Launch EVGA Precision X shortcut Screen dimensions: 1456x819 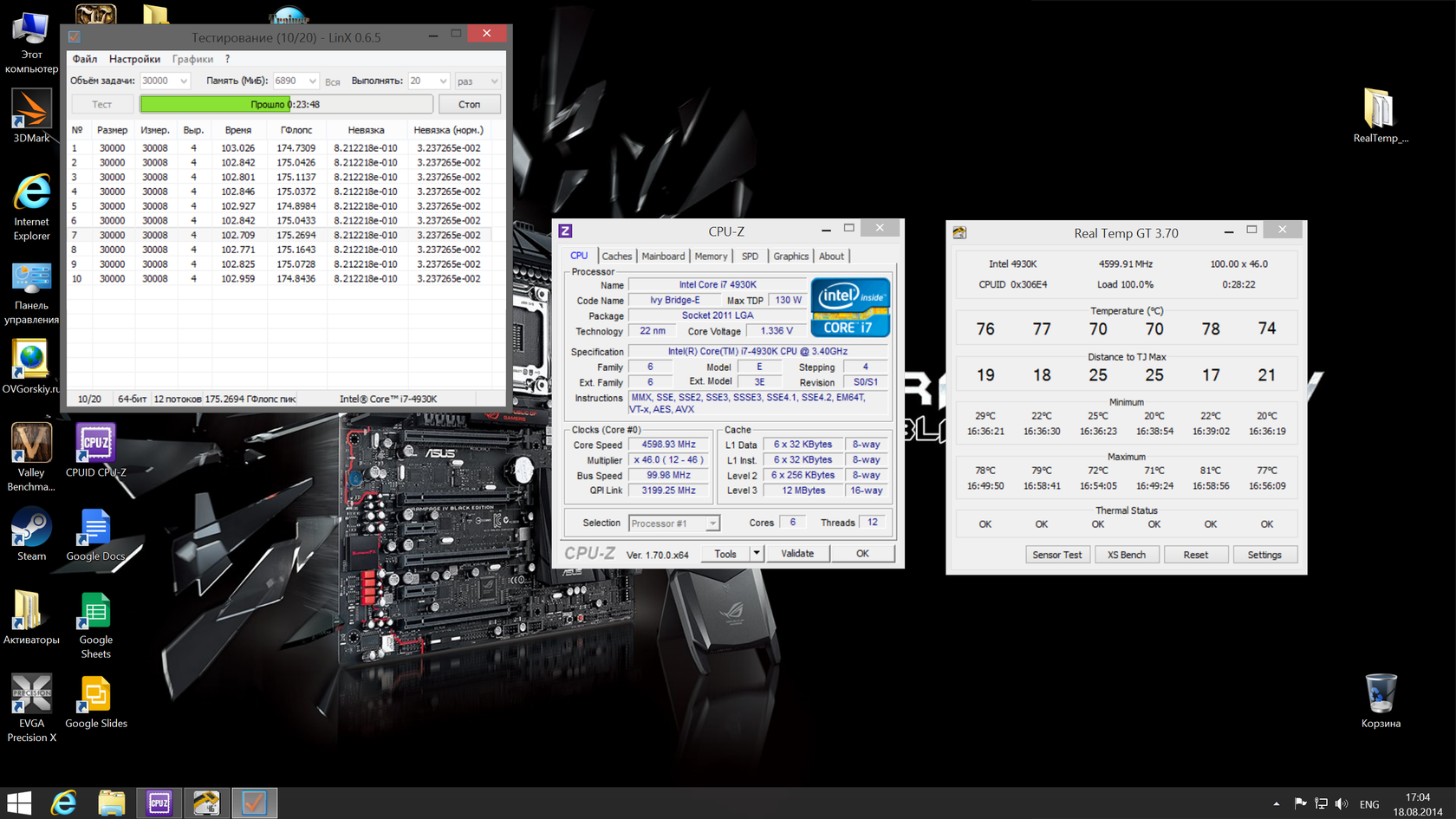point(31,708)
